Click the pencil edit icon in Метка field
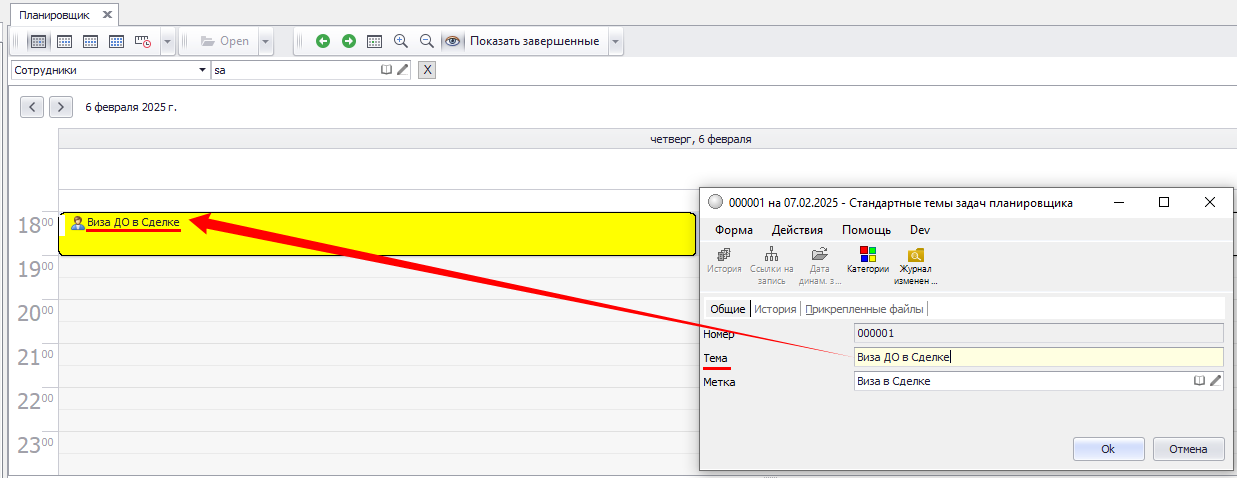The width and height of the screenshot is (1237, 478). pos(1215,381)
